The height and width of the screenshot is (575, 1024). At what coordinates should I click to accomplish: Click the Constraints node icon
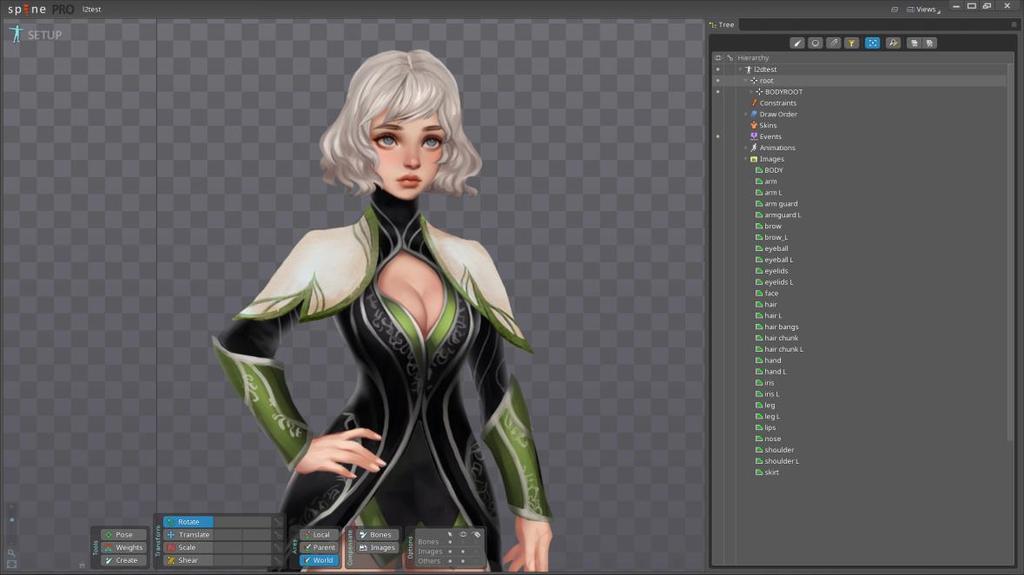click(754, 103)
